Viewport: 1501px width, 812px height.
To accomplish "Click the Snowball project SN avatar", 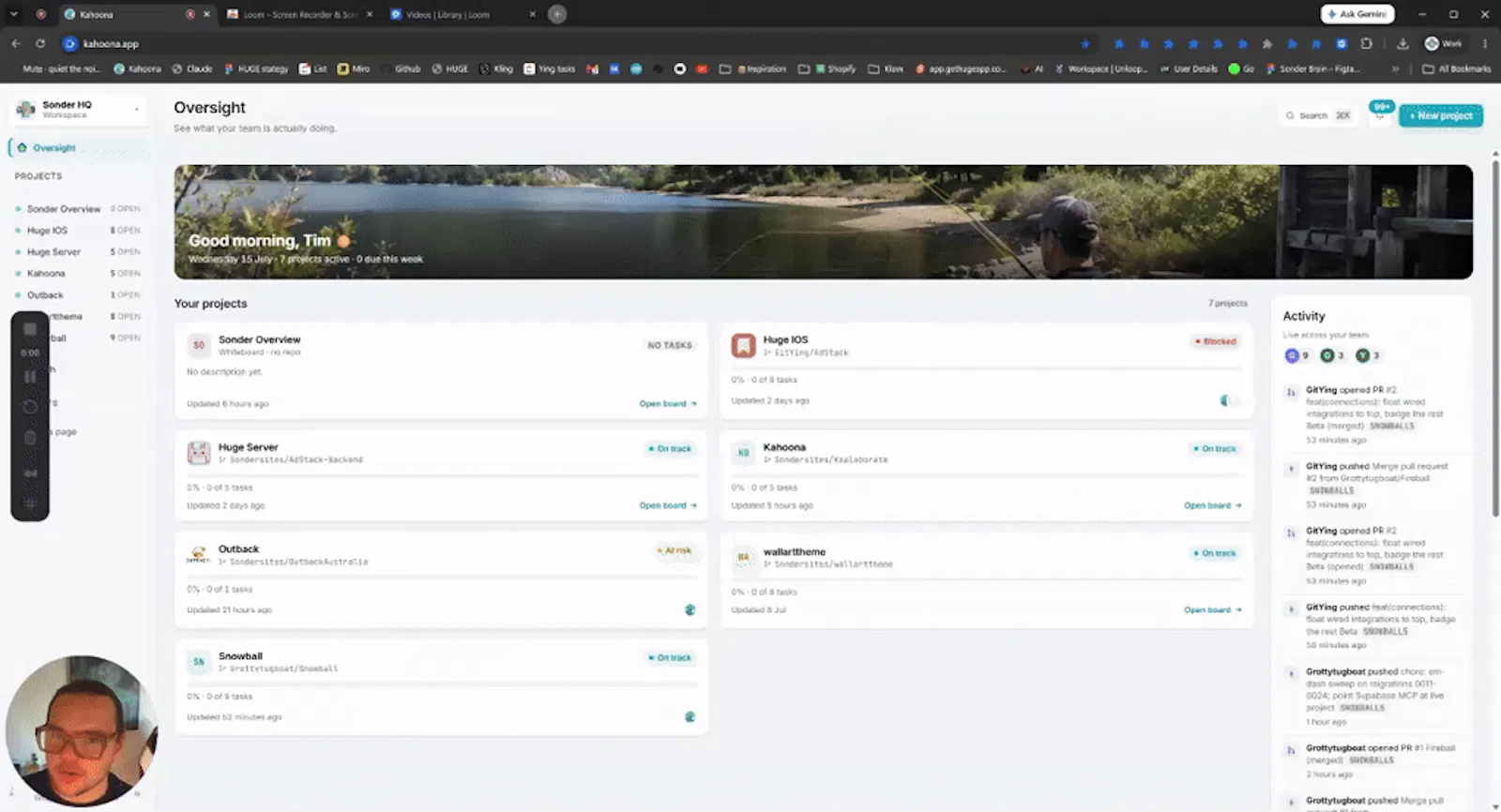I will pyautogui.click(x=198, y=662).
